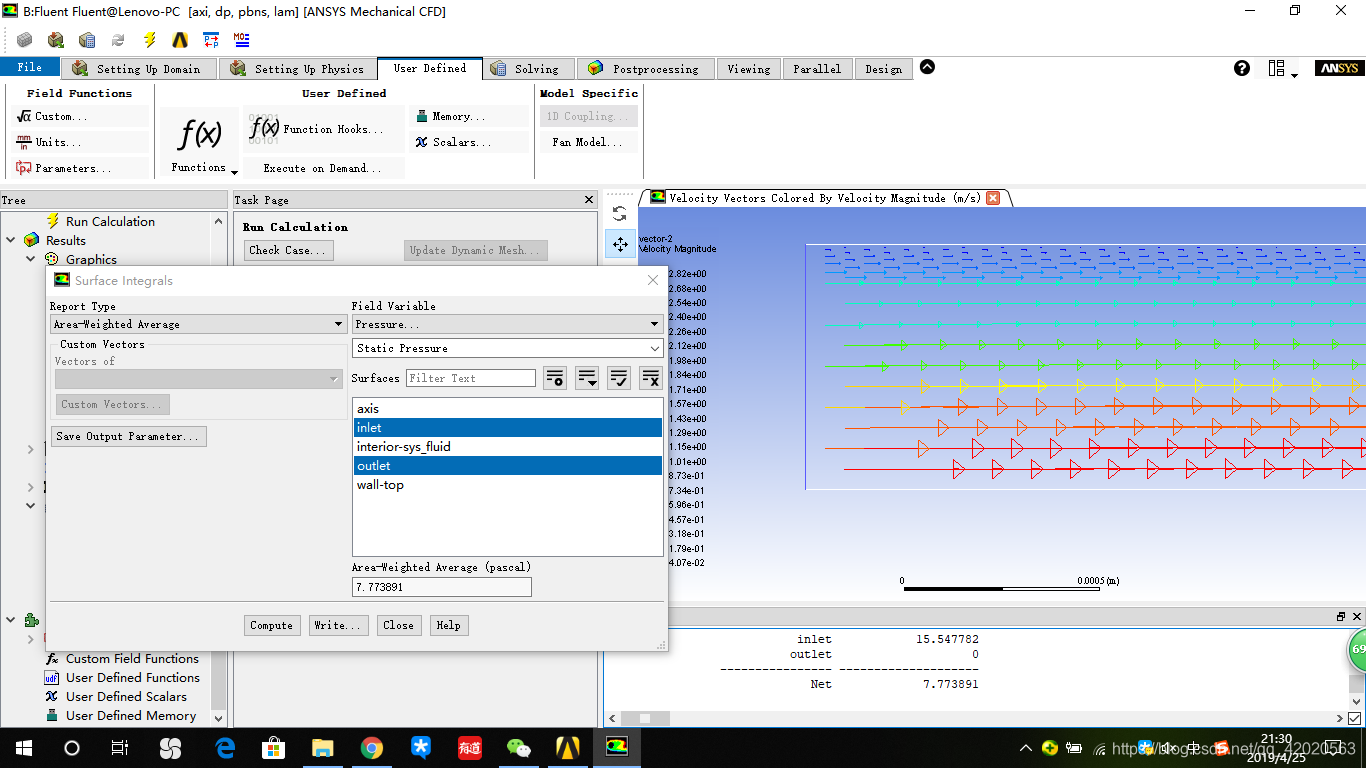Open the Viewing tab
The image size is (1366, 768).
749,69
